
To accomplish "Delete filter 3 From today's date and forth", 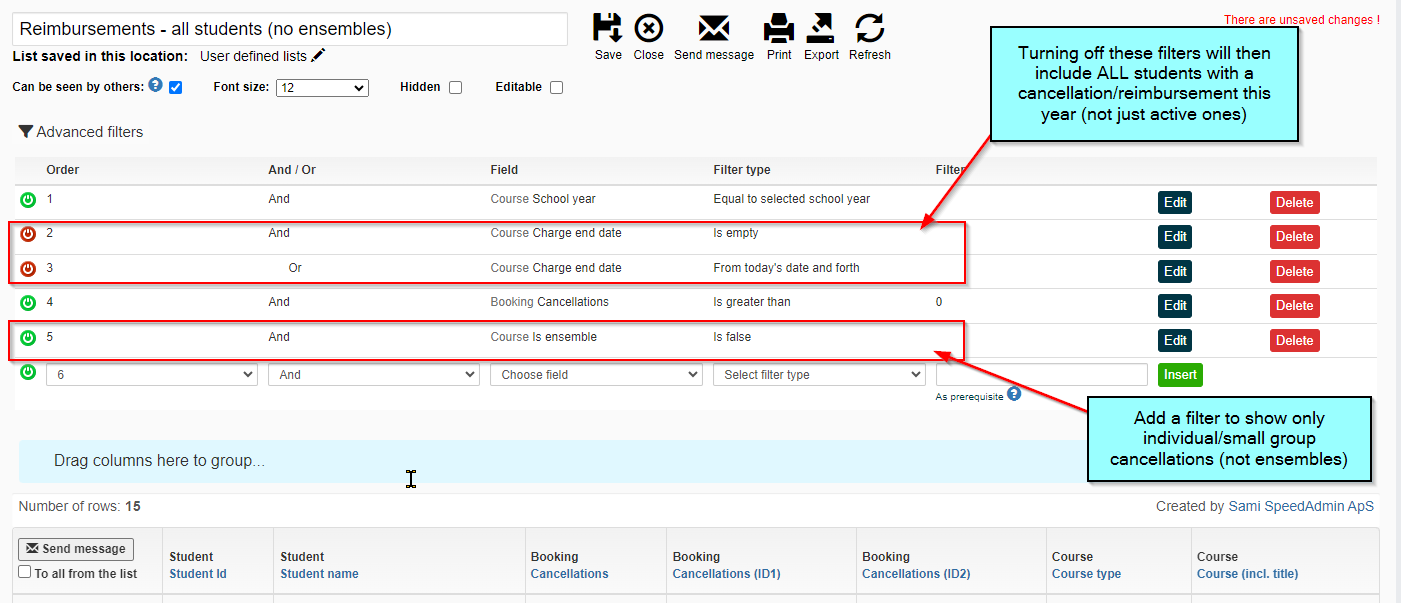I will (1294, 271).
